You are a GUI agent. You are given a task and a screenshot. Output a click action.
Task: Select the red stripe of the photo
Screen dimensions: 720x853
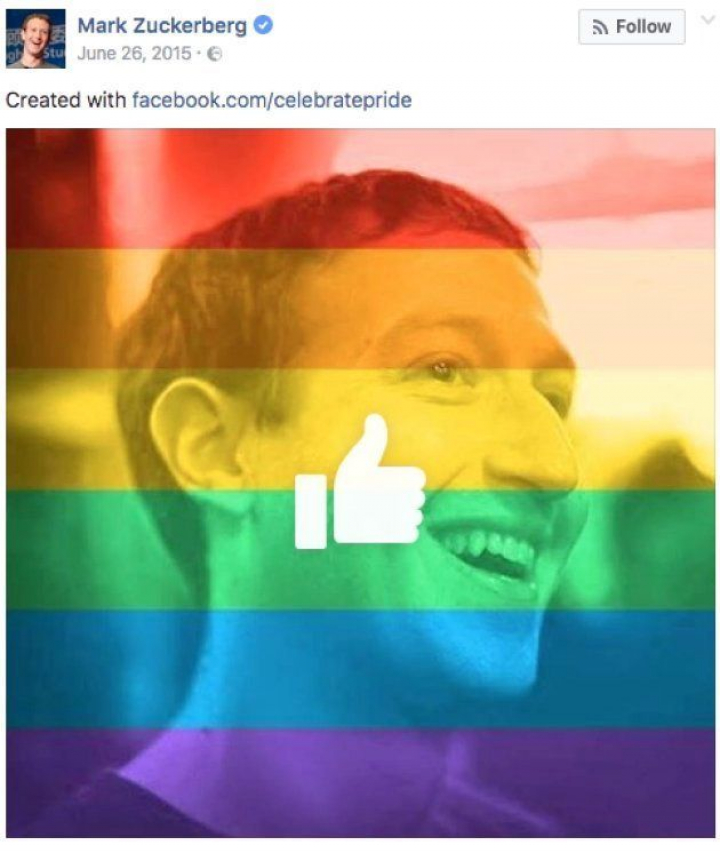361,189
